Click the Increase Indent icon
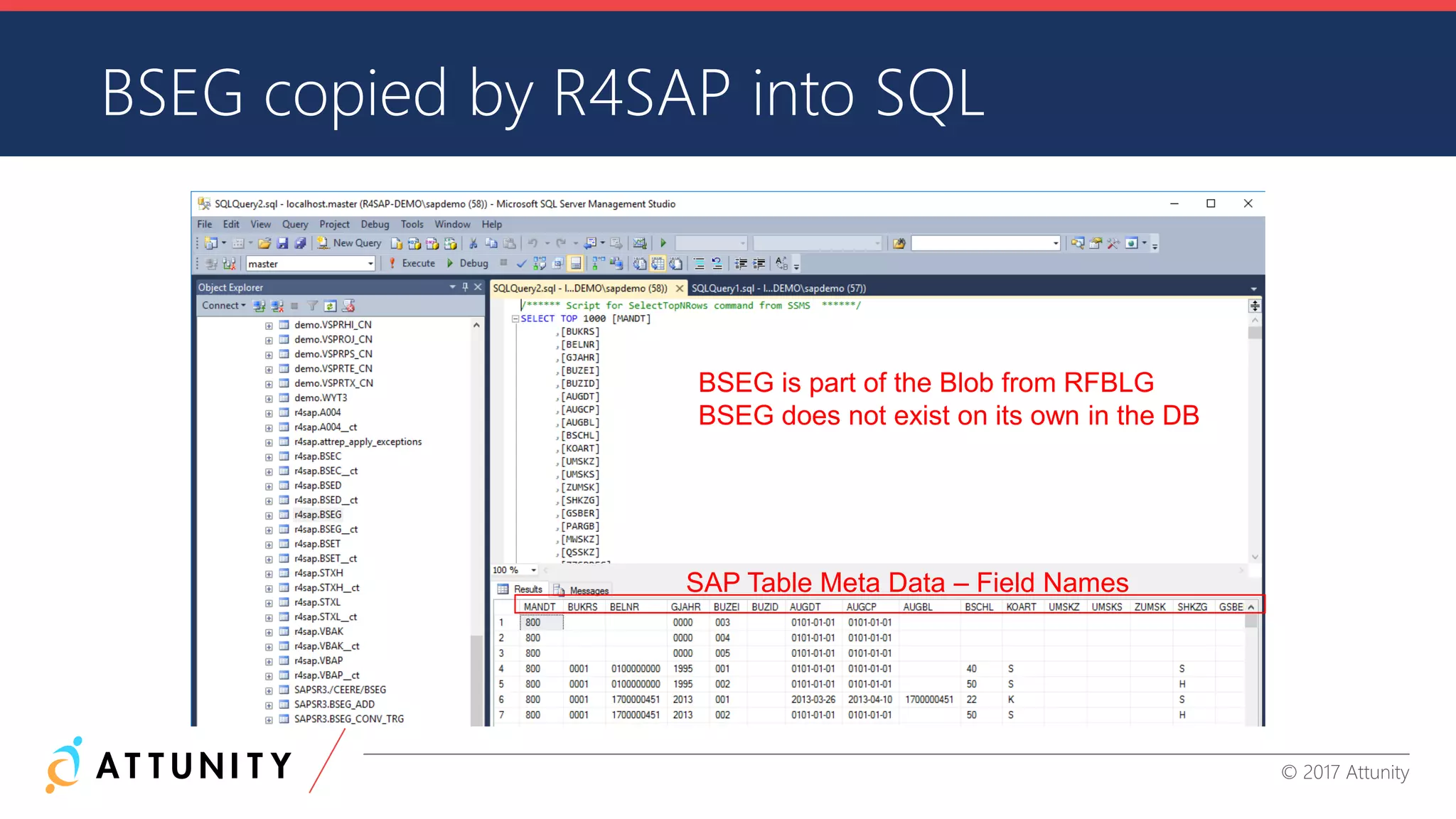The image size is (1456, 819). coord(759,264)
